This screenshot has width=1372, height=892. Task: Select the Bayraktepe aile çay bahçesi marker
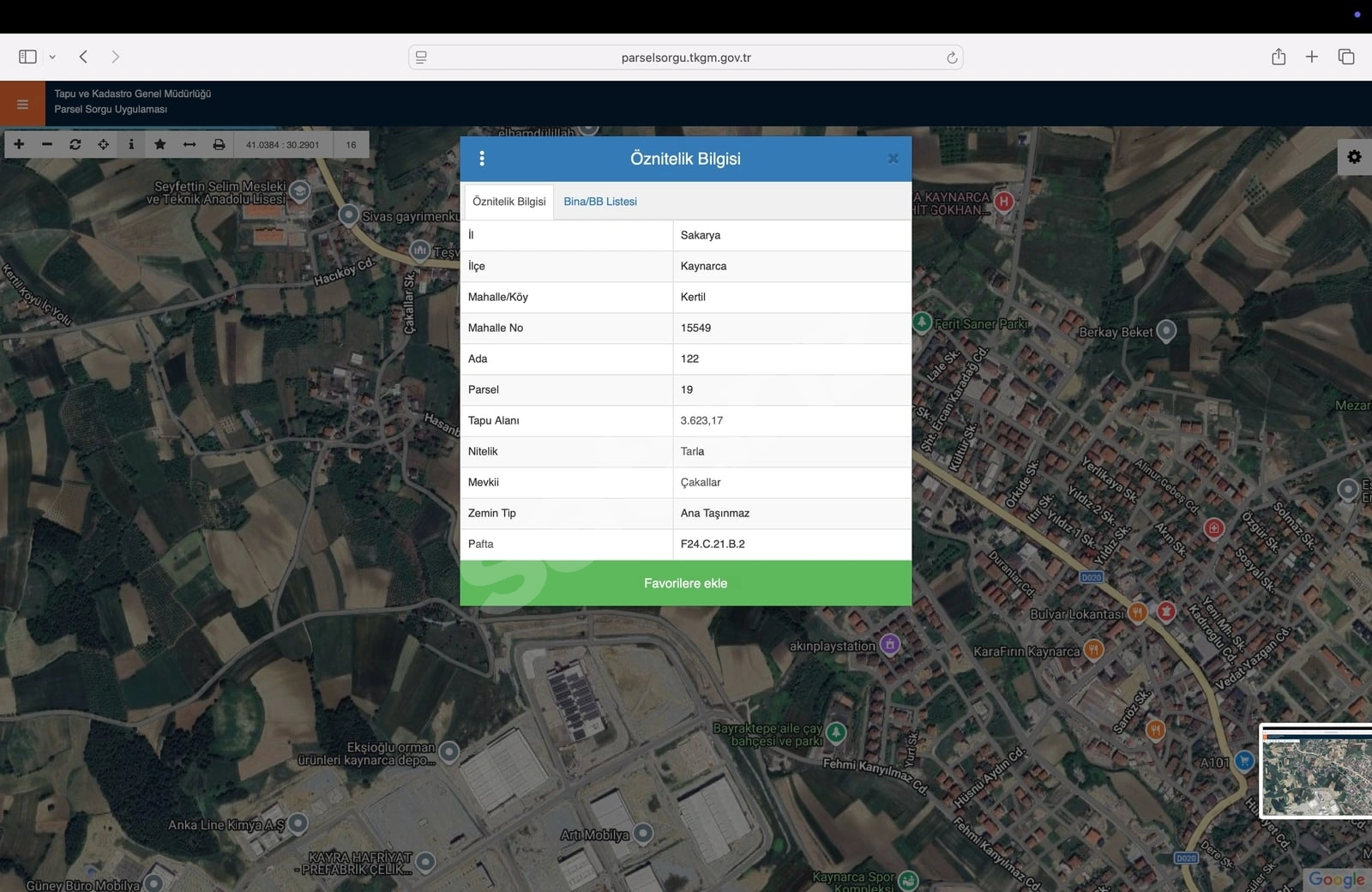click(836, 732)
